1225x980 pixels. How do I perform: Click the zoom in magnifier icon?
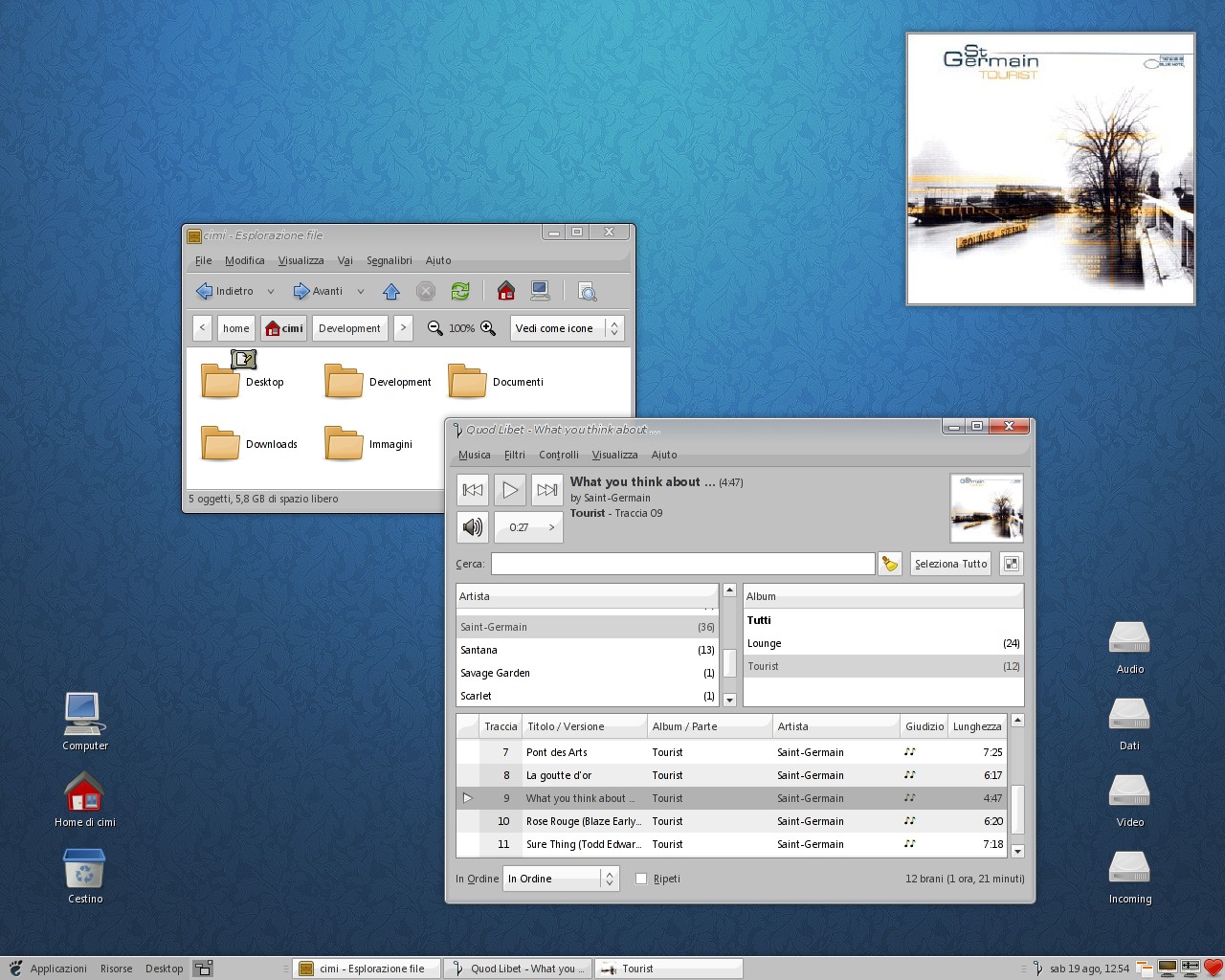488,328
